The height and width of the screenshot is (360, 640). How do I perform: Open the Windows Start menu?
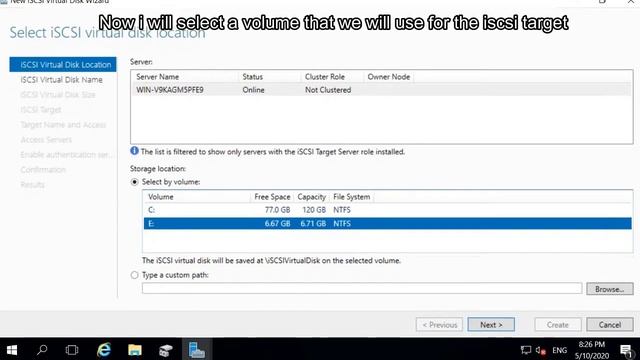12,350
